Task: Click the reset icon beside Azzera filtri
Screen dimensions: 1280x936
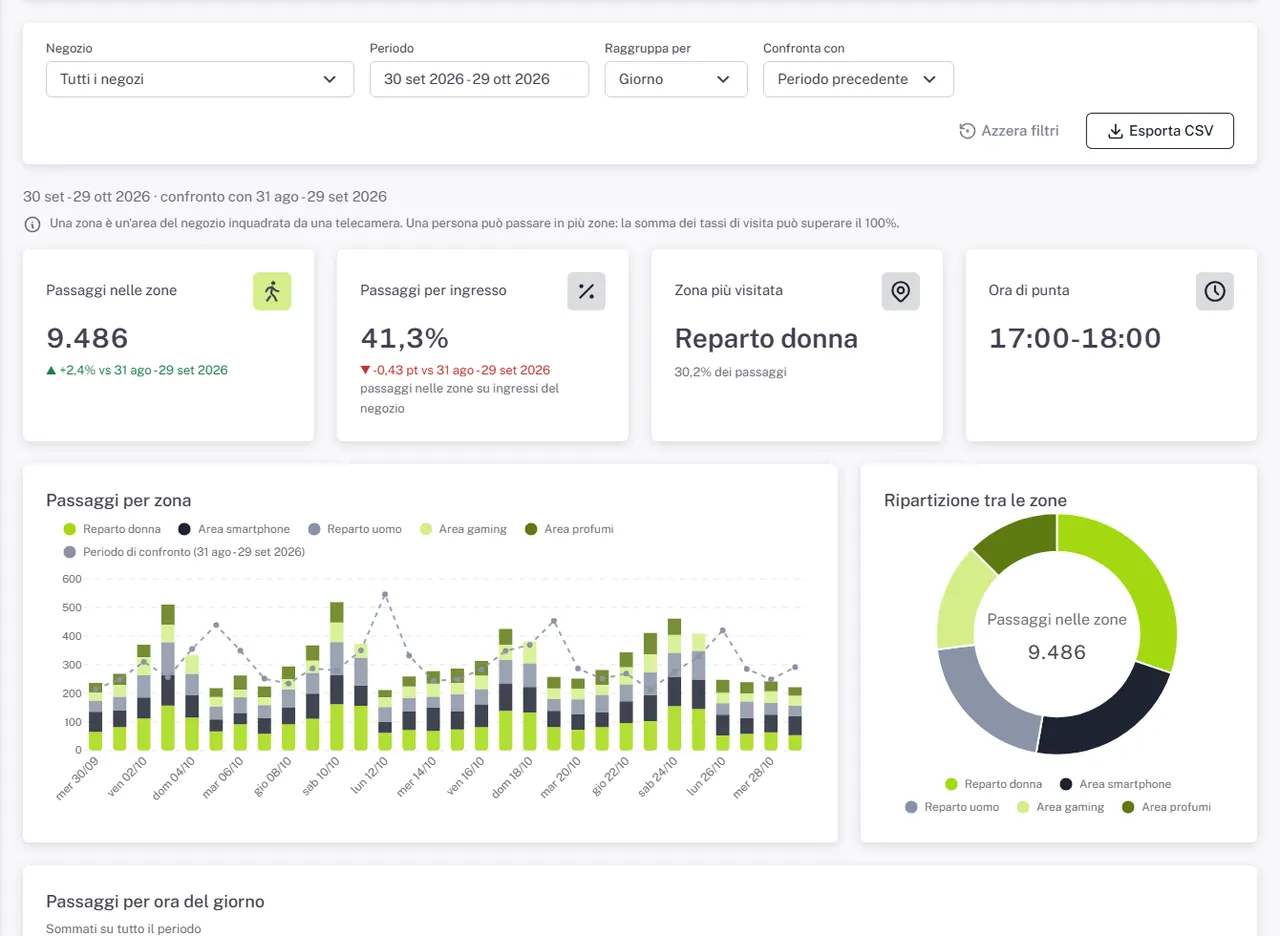Action: click(x=967, y=131)
